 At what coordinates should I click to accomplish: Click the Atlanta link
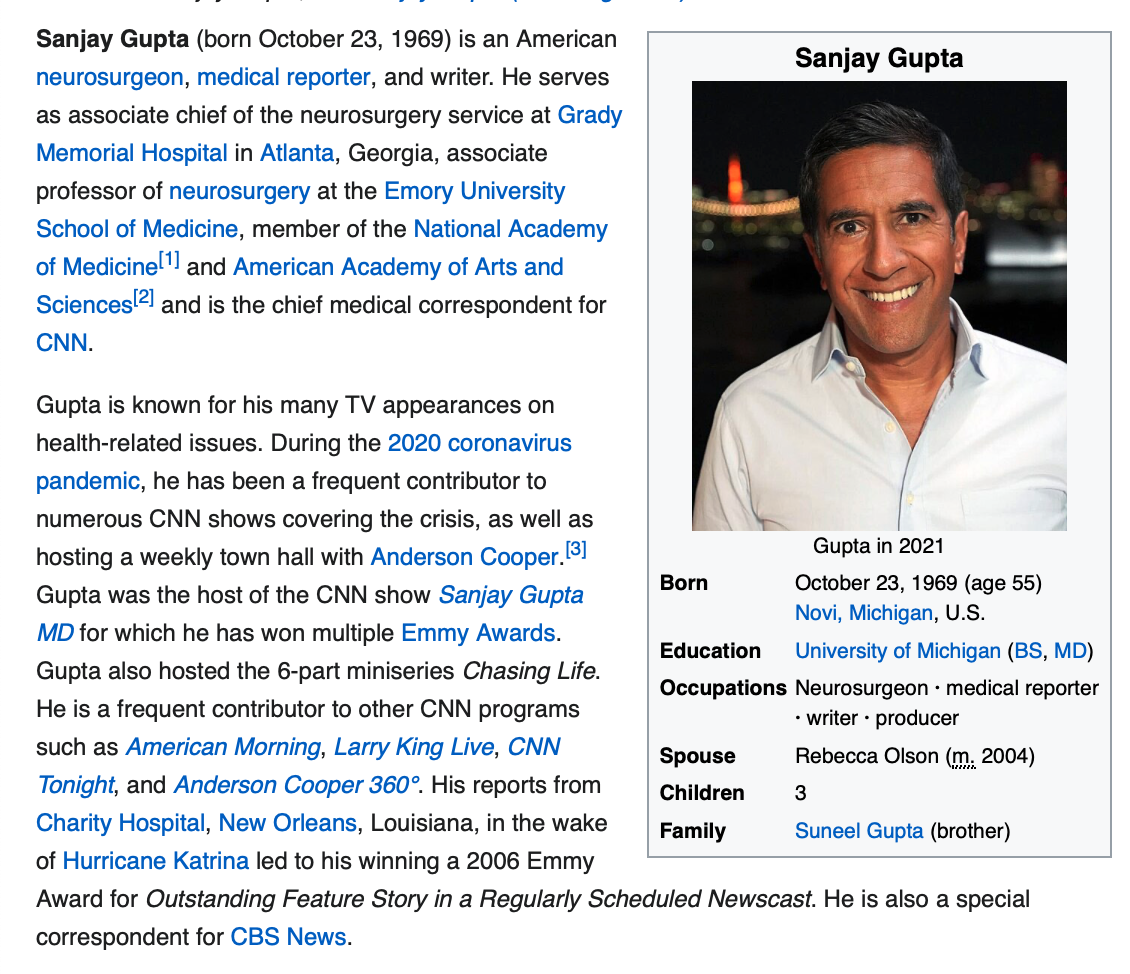pos(297,153)
